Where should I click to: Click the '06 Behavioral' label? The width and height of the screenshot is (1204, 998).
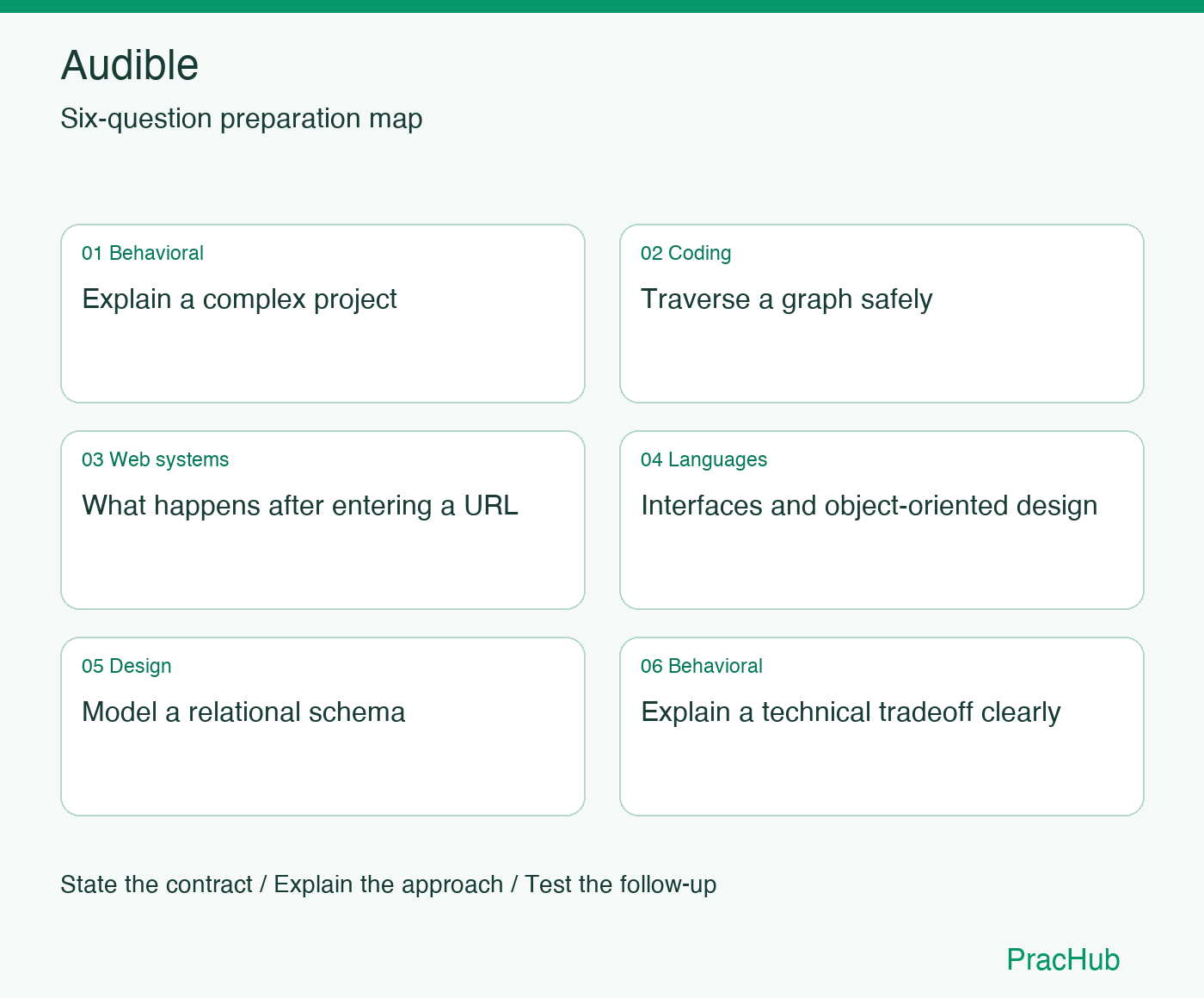click(x=702, y=666)
